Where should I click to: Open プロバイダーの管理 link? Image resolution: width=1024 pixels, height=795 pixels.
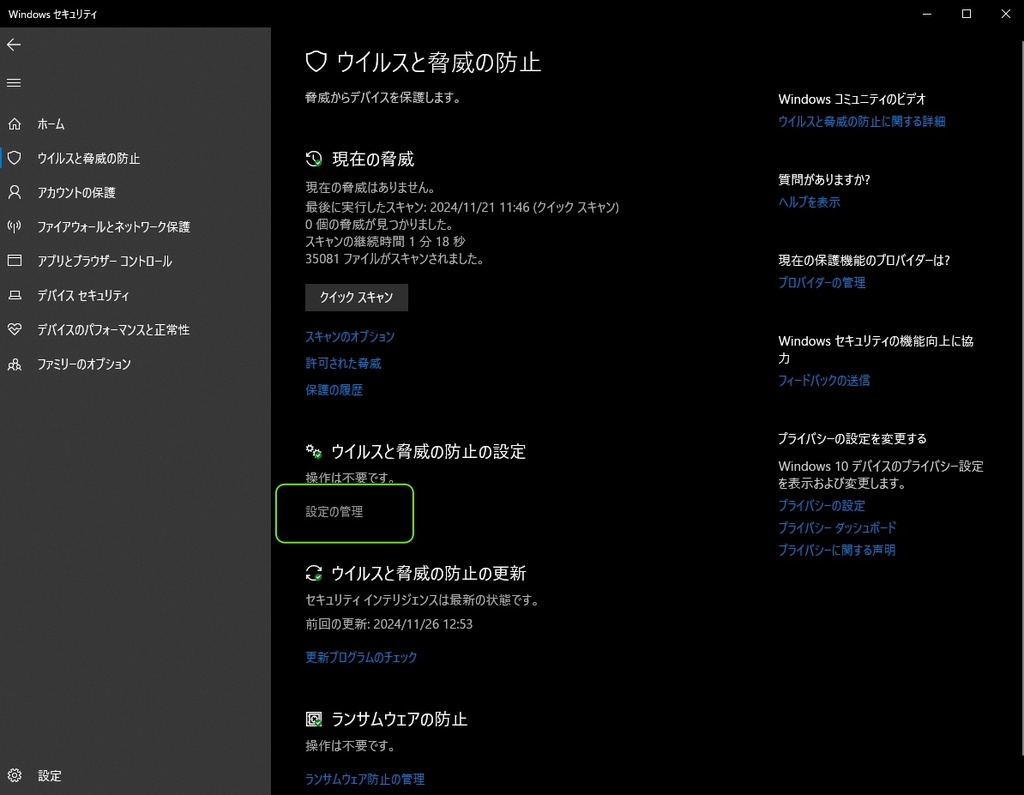tap(822, 282)
